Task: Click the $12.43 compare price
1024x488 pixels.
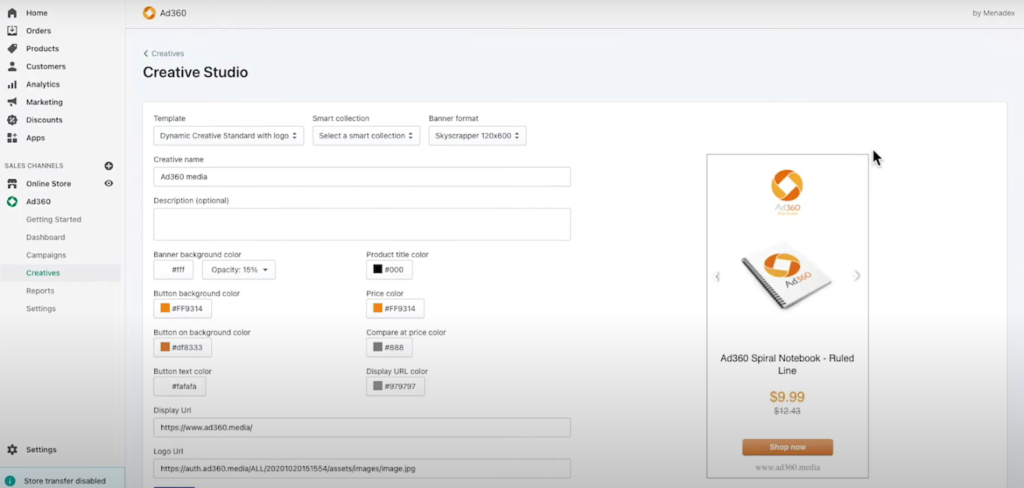Action: (x=787, y=412)
